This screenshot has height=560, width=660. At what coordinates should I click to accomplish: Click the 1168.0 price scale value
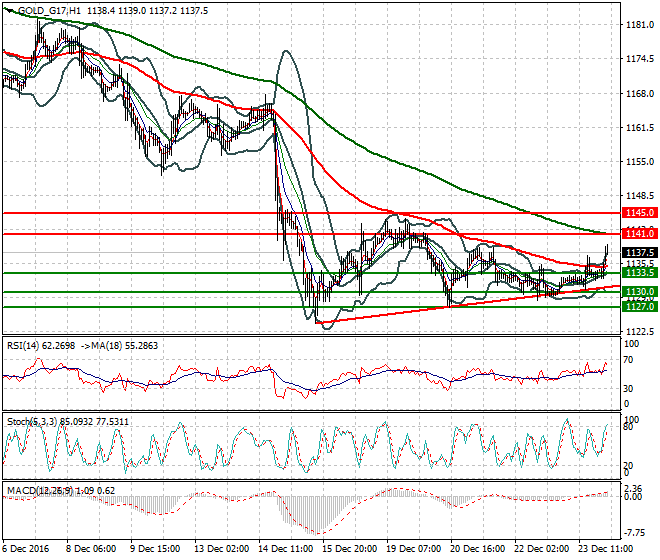coord(640,93)
